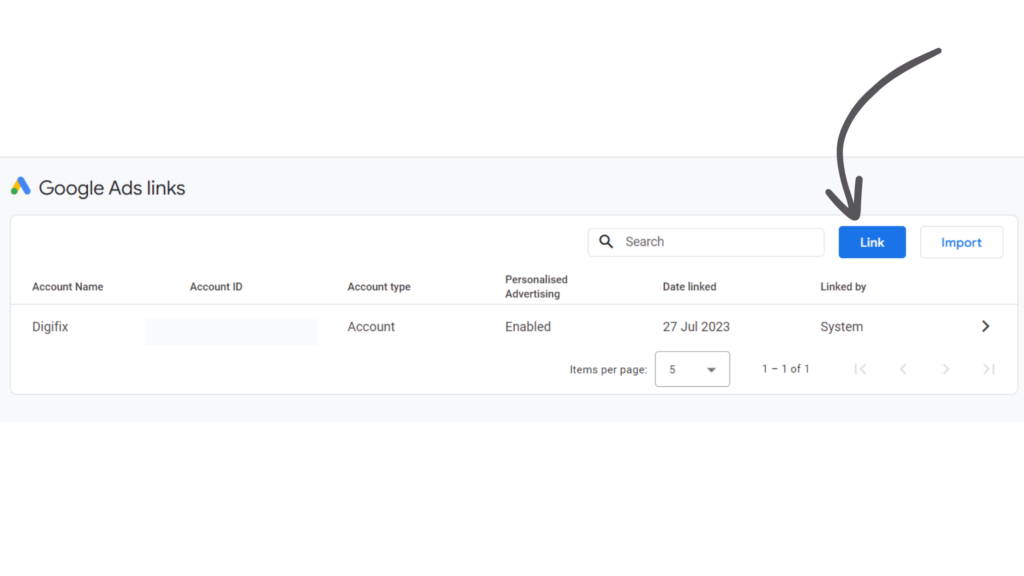1024x576 pixels.
Task: Click the Items per page label
Action: pos(608,370)
